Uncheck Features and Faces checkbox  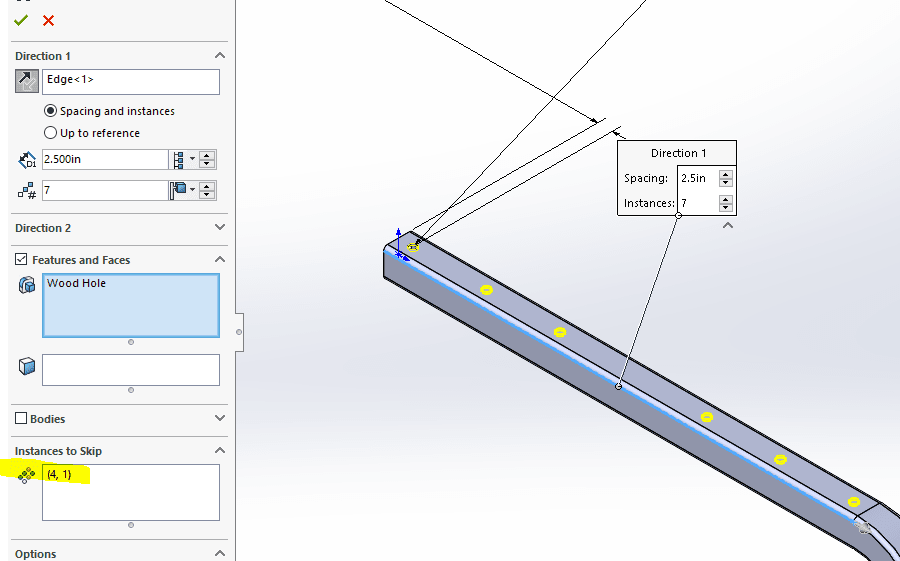point(21,259)
